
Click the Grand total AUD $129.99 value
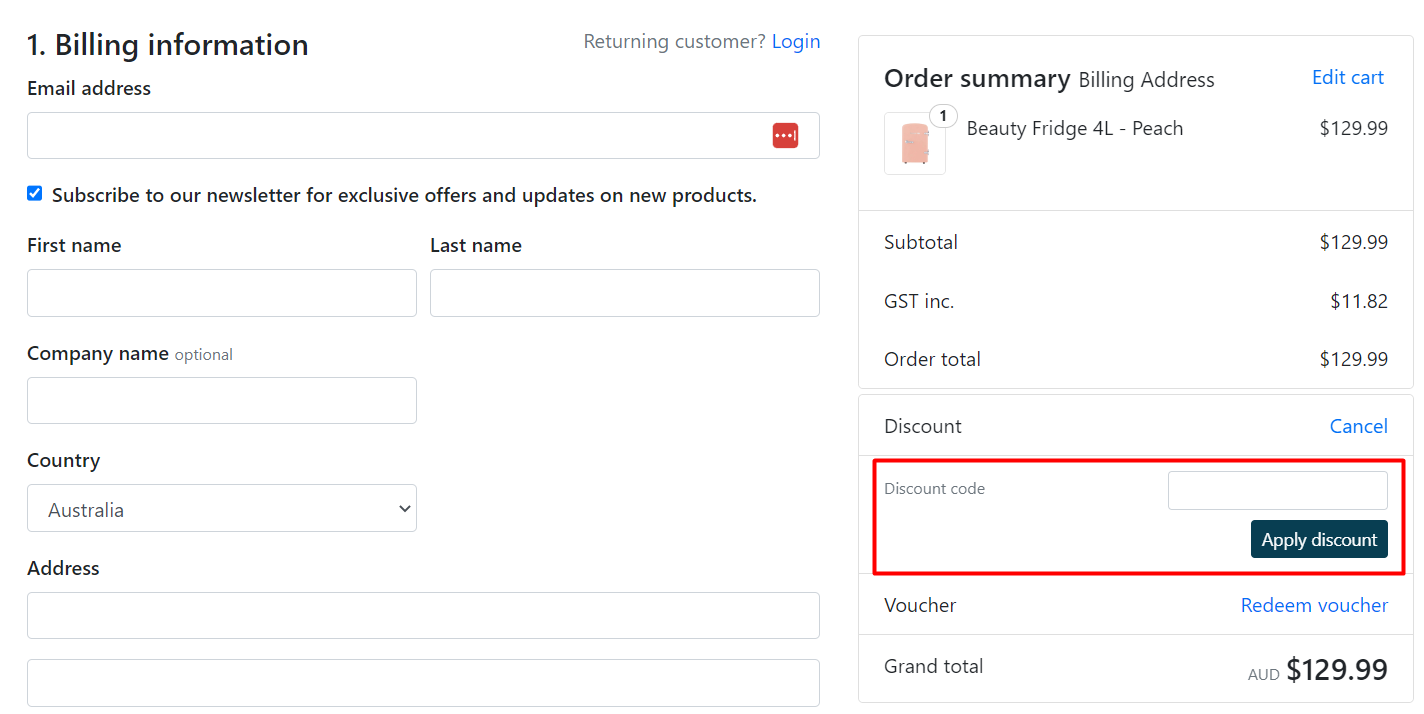[1318, 670]
